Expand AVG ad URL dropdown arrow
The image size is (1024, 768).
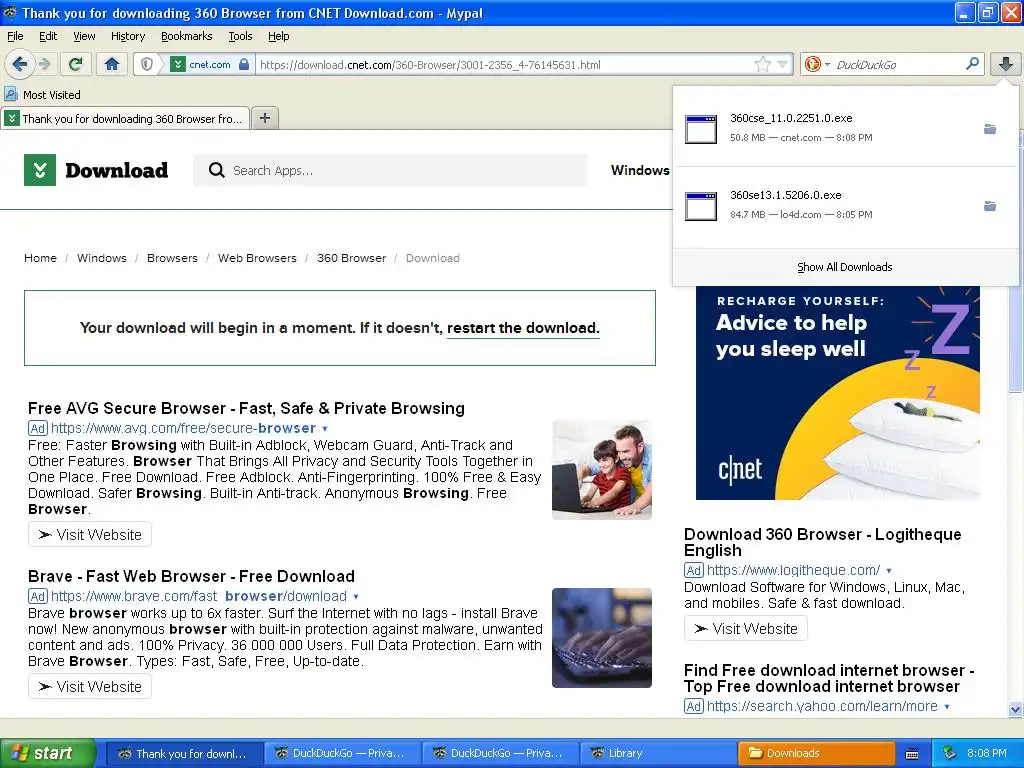(x=325, y=429)
